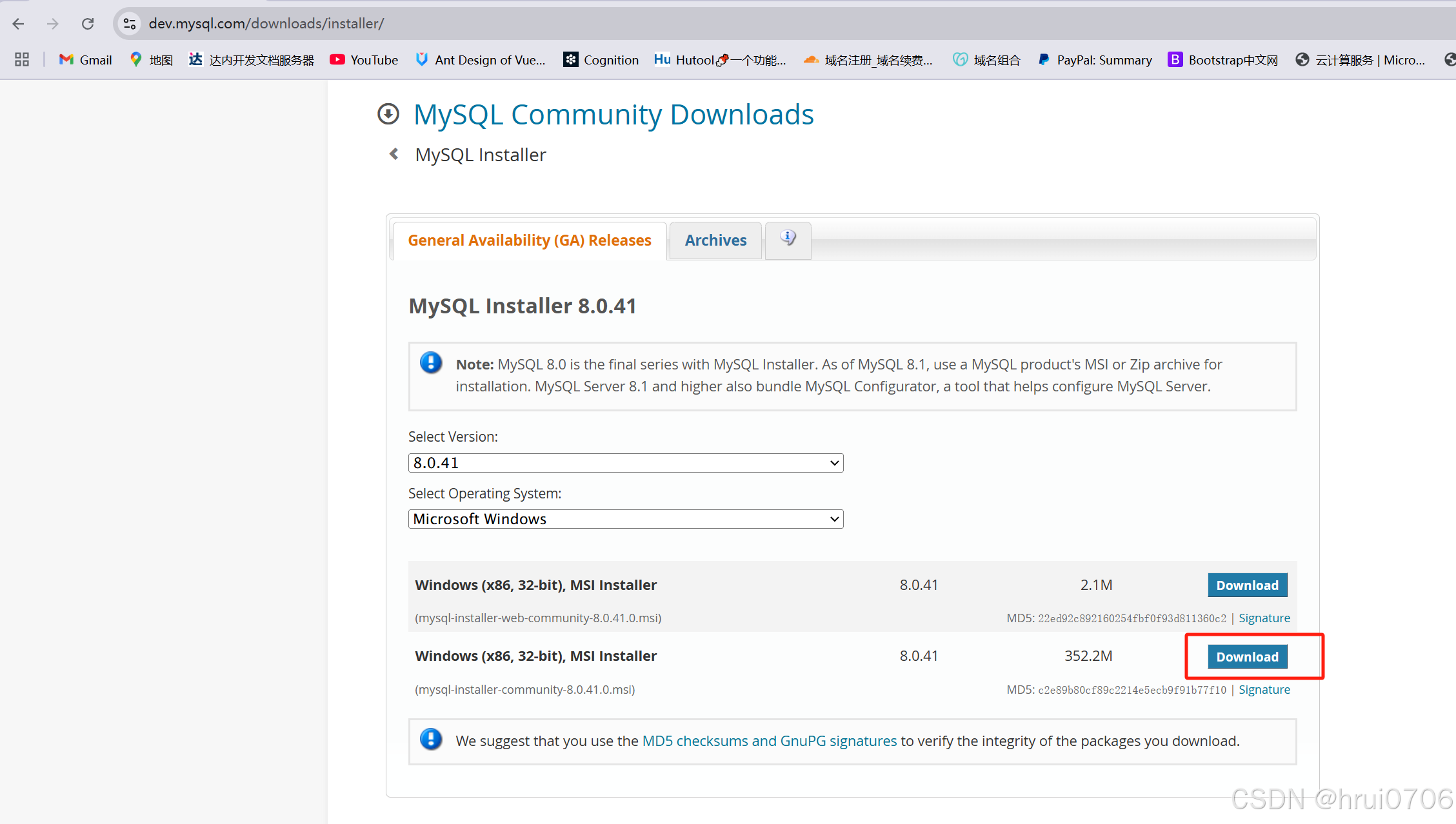Download the 2.1M web community installer
The width and height of the screenshot is (1456, 824).
tap(1248, 585)
